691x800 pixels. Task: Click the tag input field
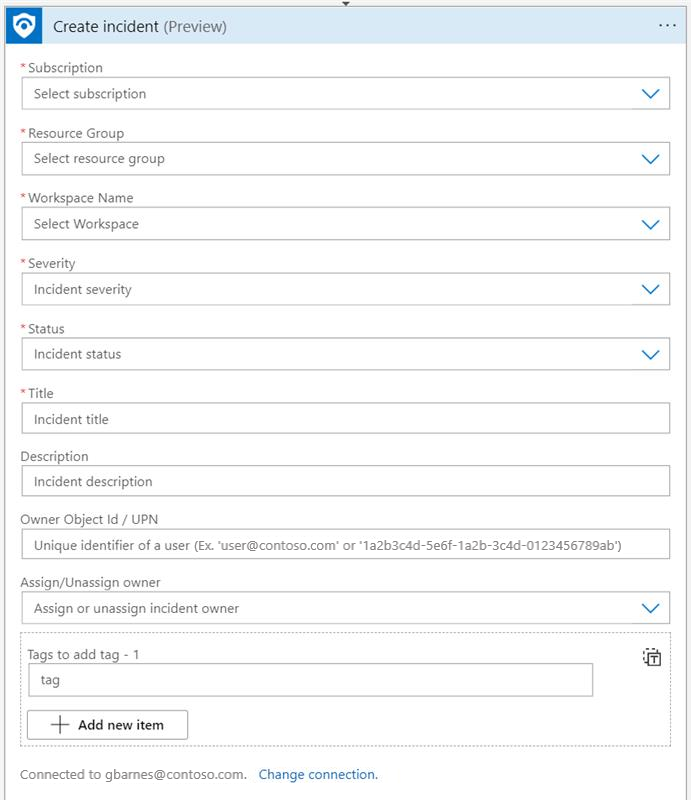[x=310, y=680]
